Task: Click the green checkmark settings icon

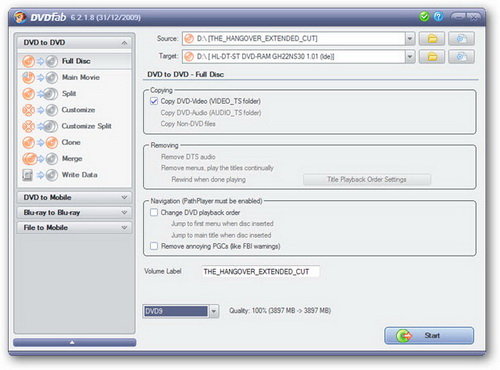Action: pos(424,16)
